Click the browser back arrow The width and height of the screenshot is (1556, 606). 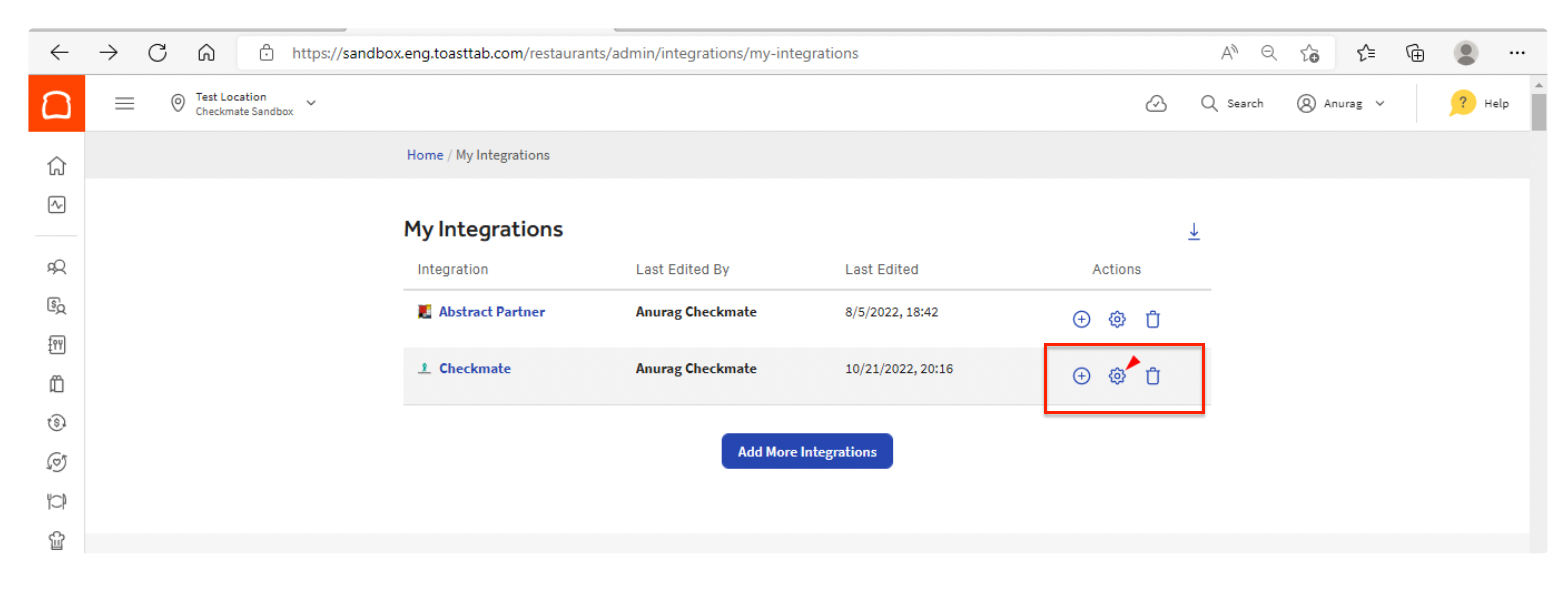[60, 53]
